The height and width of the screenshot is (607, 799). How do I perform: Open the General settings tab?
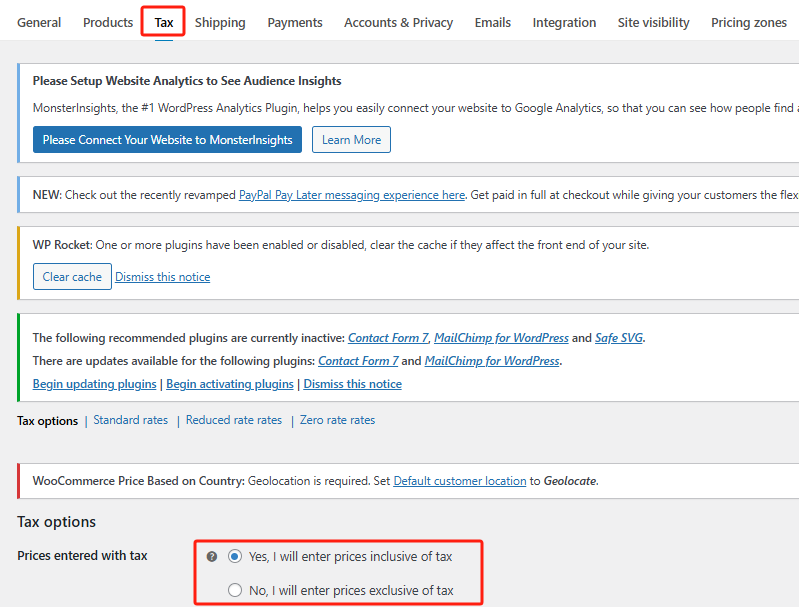(x=39, y=22)
